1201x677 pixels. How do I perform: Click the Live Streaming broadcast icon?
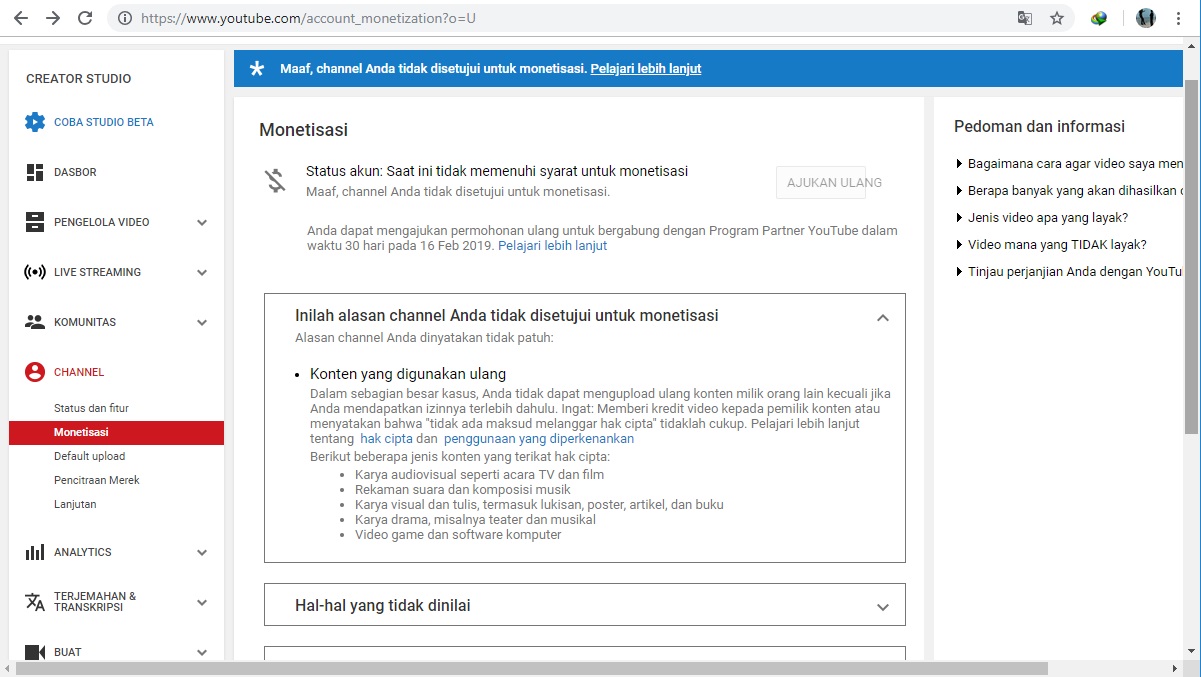(x=35, y=272)
